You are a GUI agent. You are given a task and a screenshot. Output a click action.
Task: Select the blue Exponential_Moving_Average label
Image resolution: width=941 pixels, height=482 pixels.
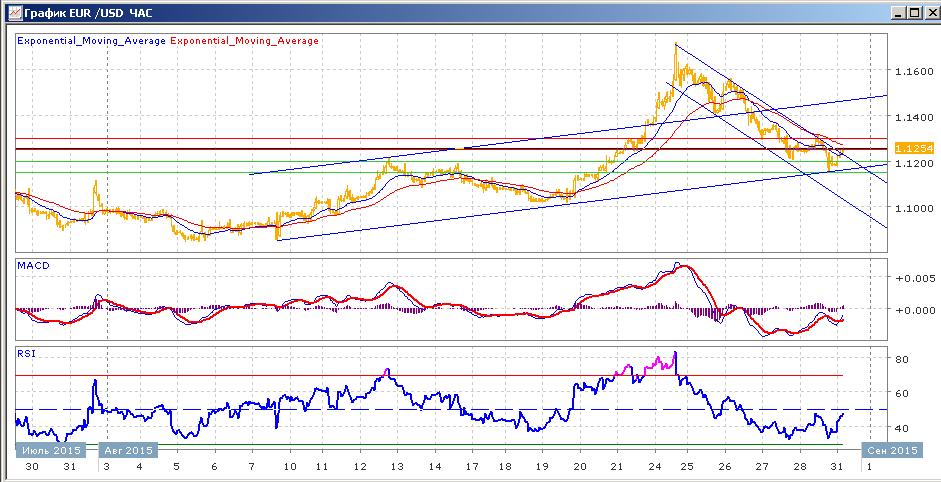tap(91, 41)
